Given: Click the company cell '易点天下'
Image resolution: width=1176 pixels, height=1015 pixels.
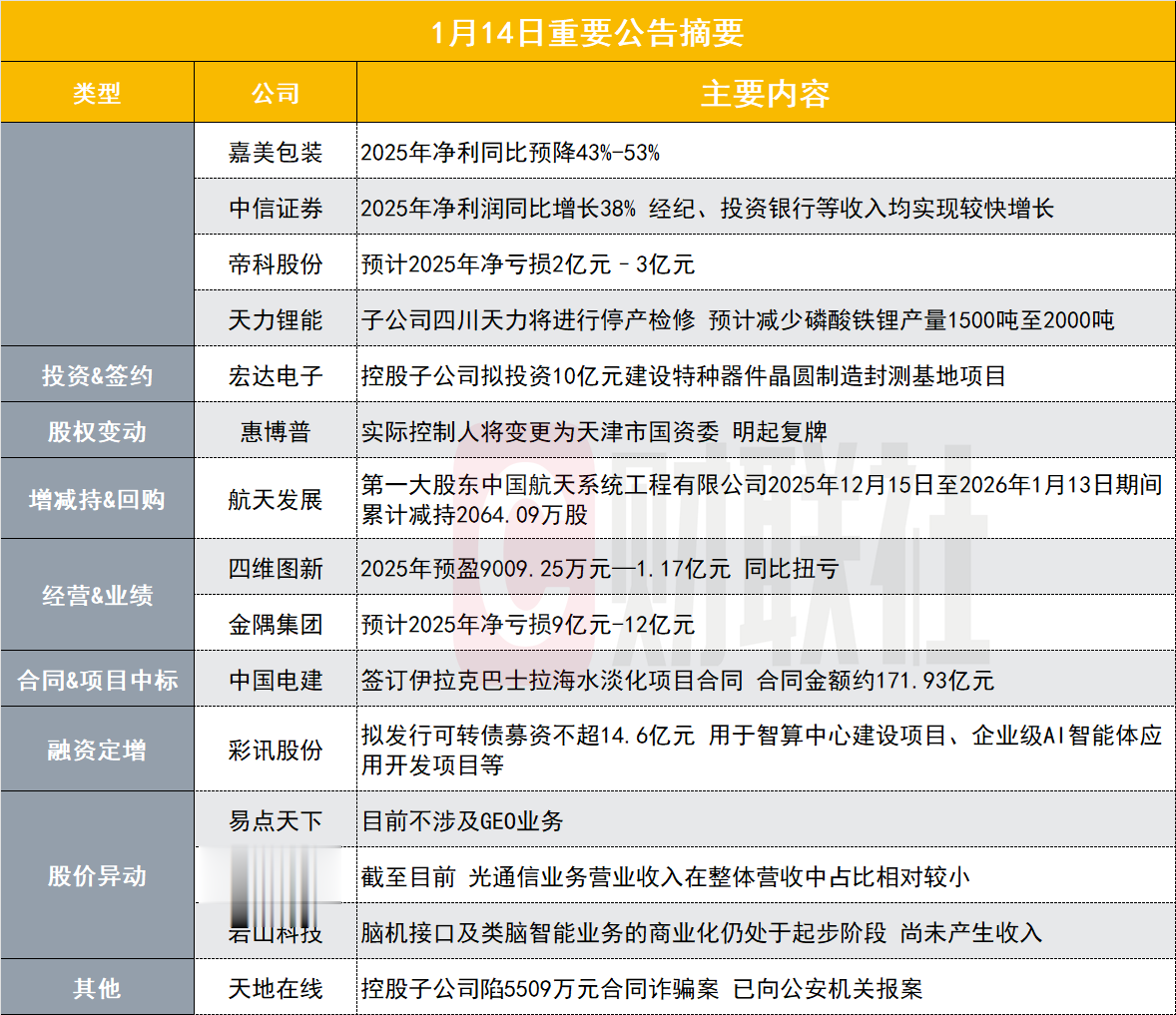Looking at the screenshot, I should 276,820.
